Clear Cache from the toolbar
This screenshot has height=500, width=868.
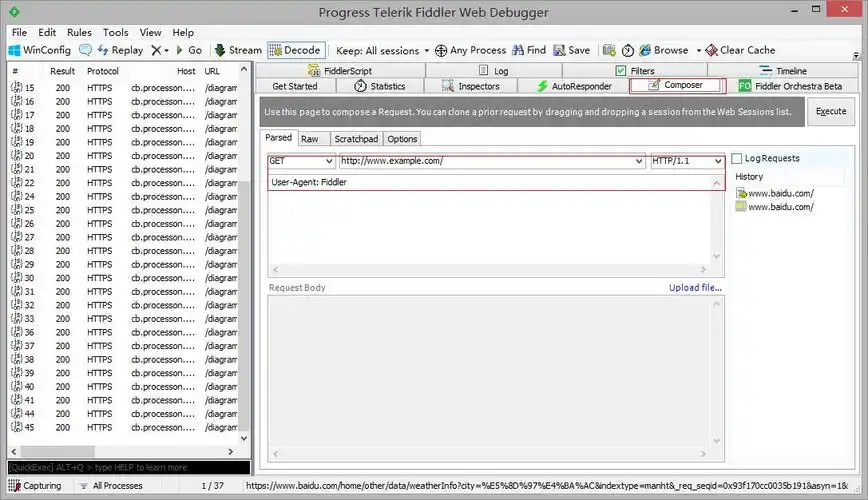741,50
